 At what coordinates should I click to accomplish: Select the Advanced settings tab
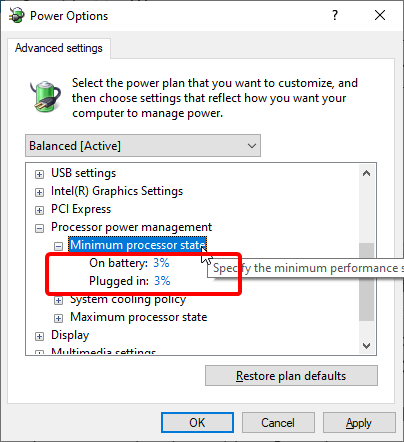(x=59, y=48)
